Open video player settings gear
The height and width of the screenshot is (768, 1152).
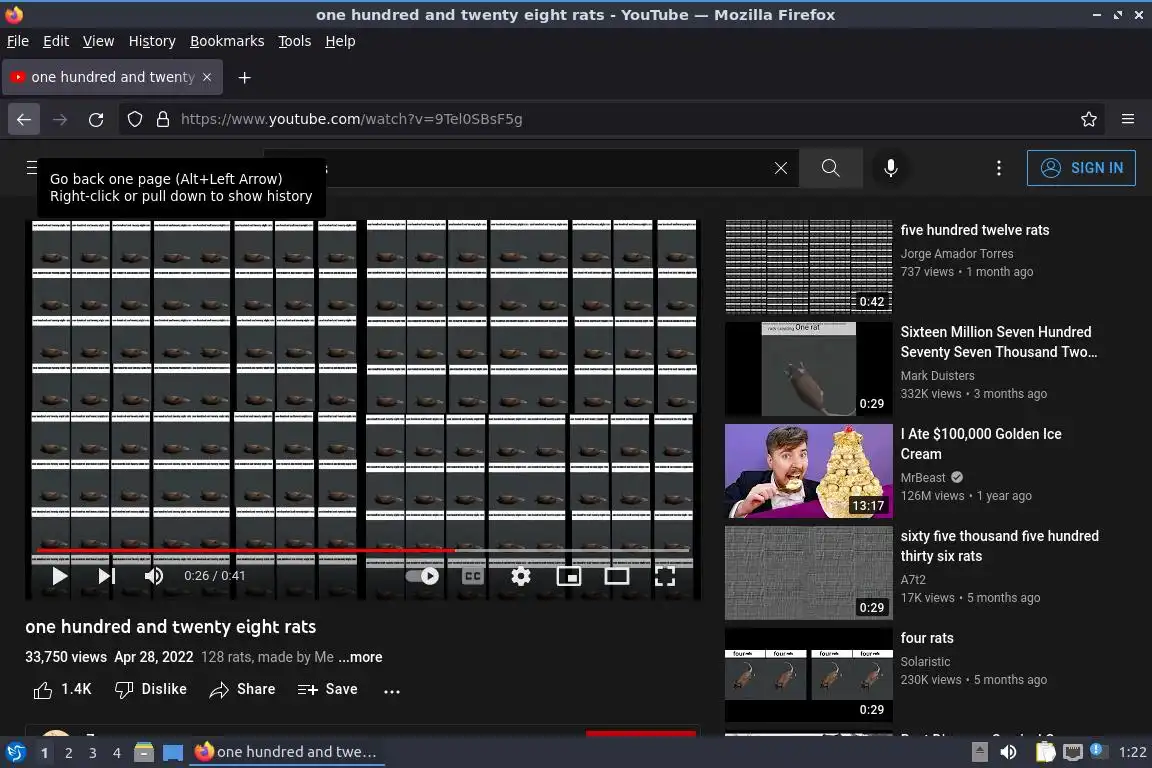(x=521, y=576)
